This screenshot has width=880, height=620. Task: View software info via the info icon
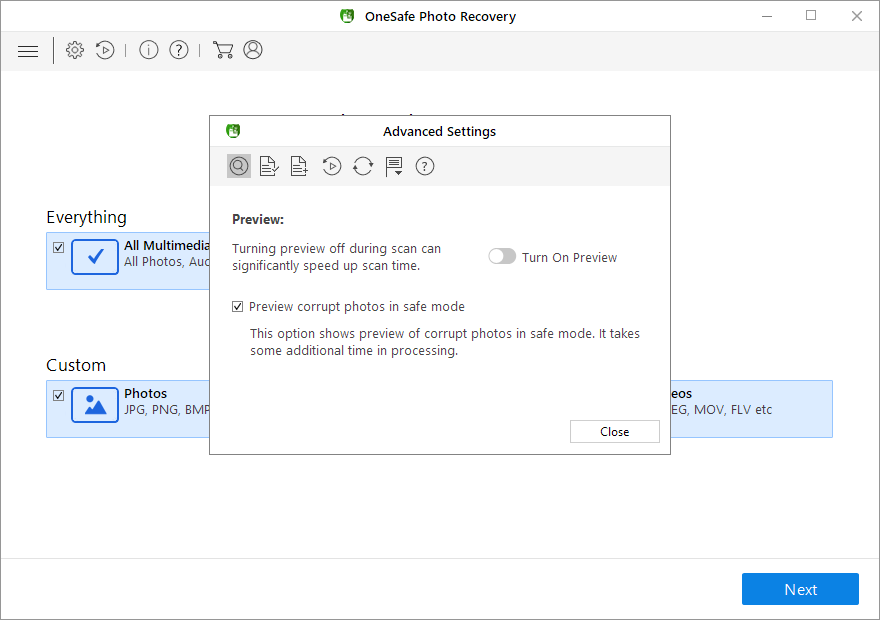pos(148,50)
